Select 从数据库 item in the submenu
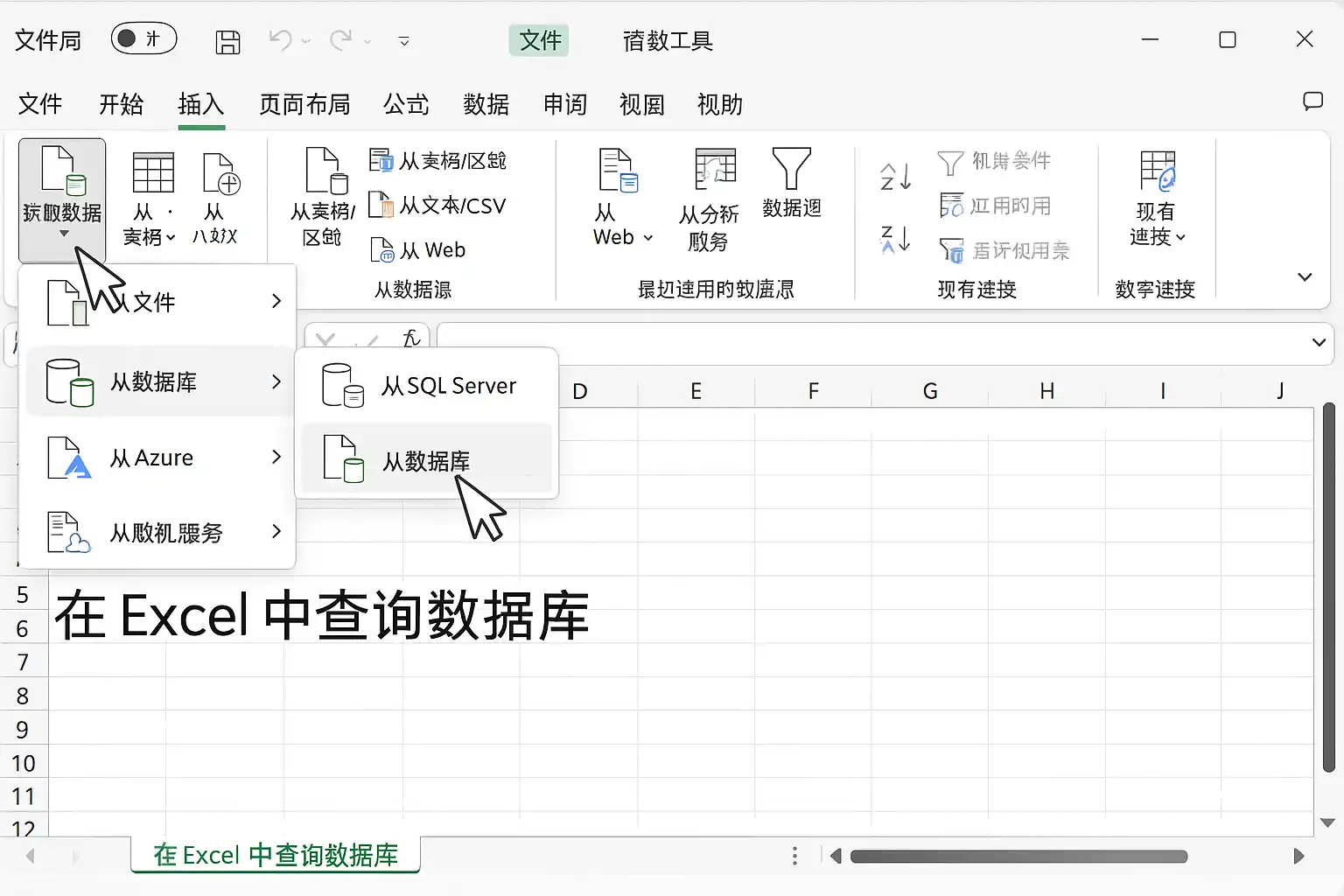The height and width of the screenshot is (896, 1344). coord(427,459)
